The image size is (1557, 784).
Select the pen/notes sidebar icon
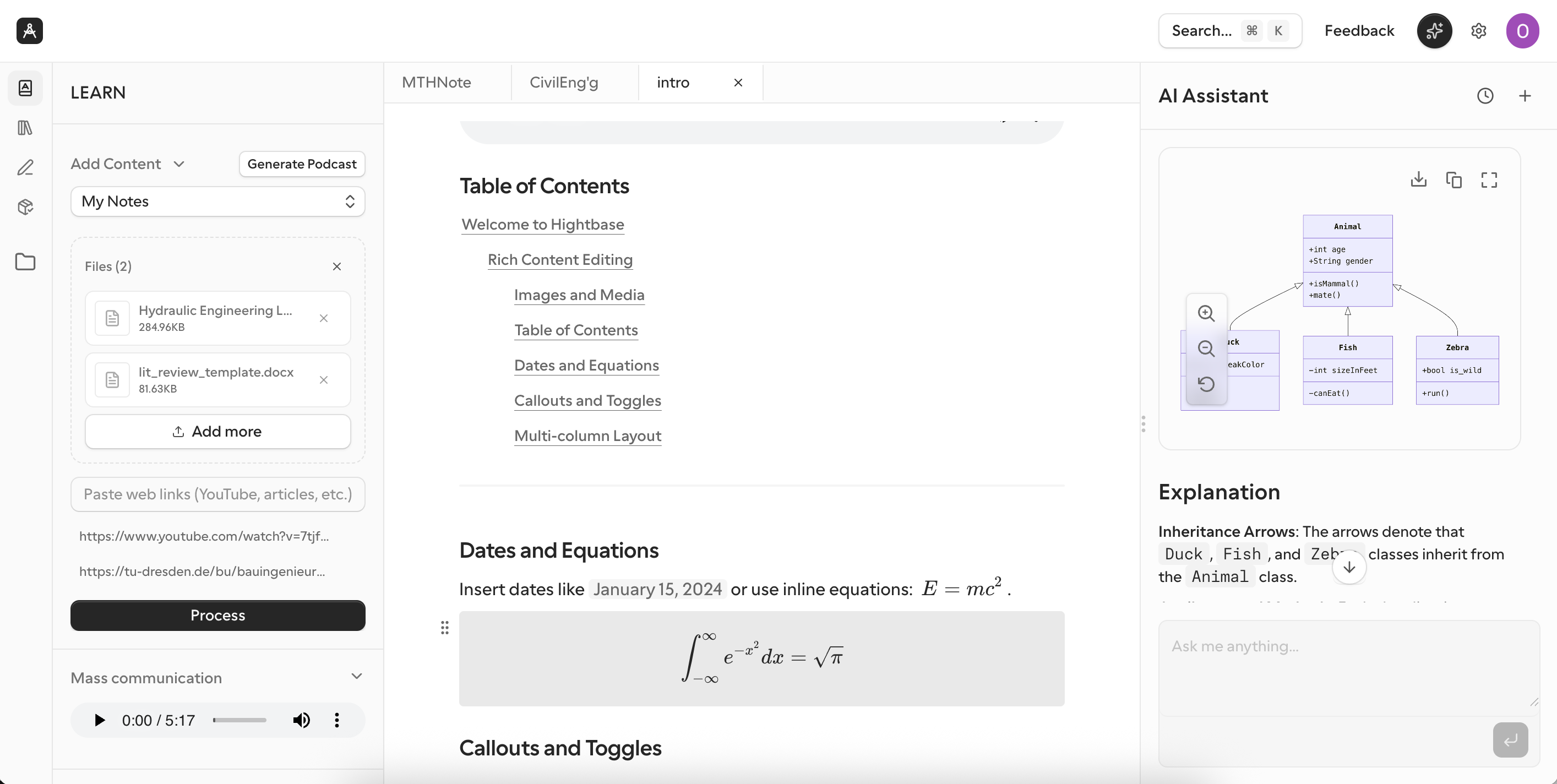coord(25,167)
